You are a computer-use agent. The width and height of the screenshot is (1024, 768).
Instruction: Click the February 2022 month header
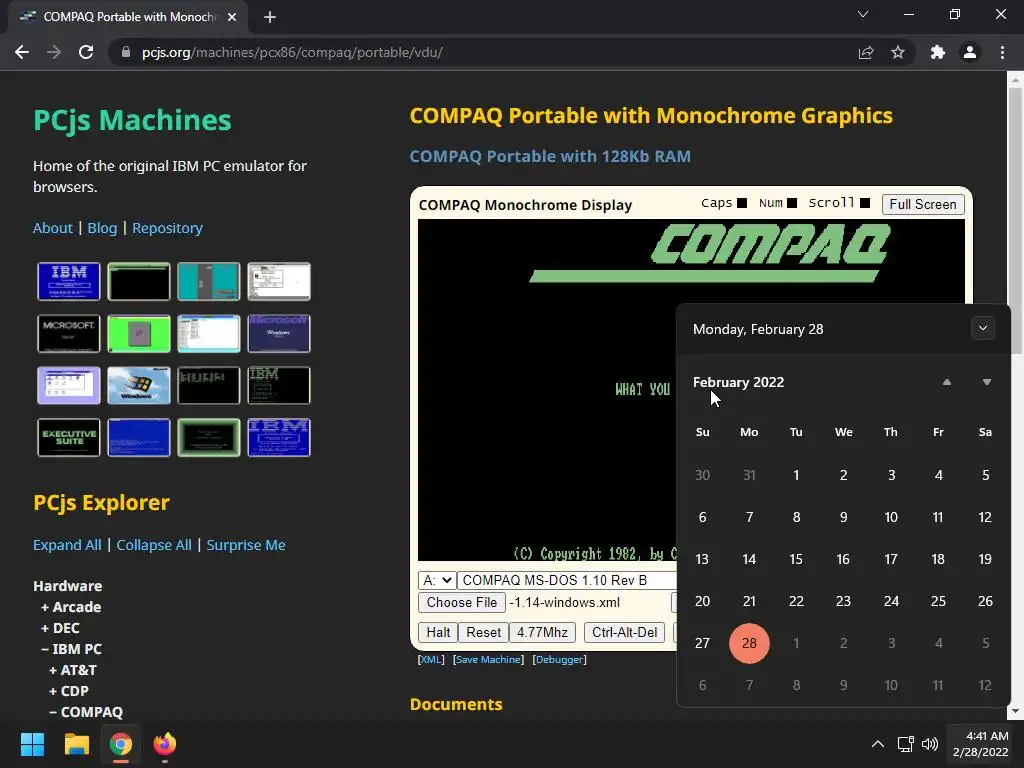tap(738, 382)
